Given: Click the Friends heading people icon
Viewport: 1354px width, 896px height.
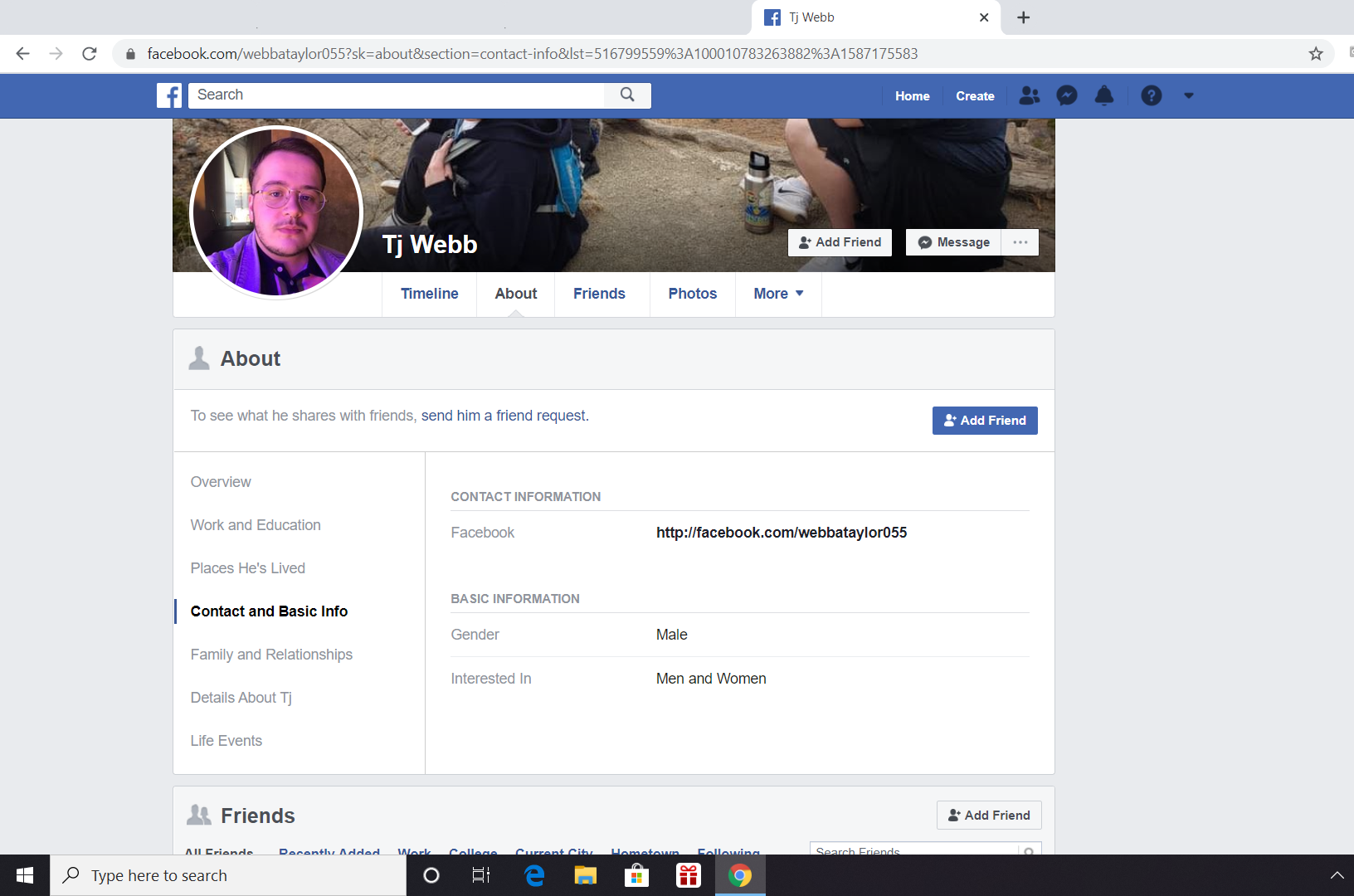Looking at the screenshot, I should pyautogui.click(x=199, y=815).
